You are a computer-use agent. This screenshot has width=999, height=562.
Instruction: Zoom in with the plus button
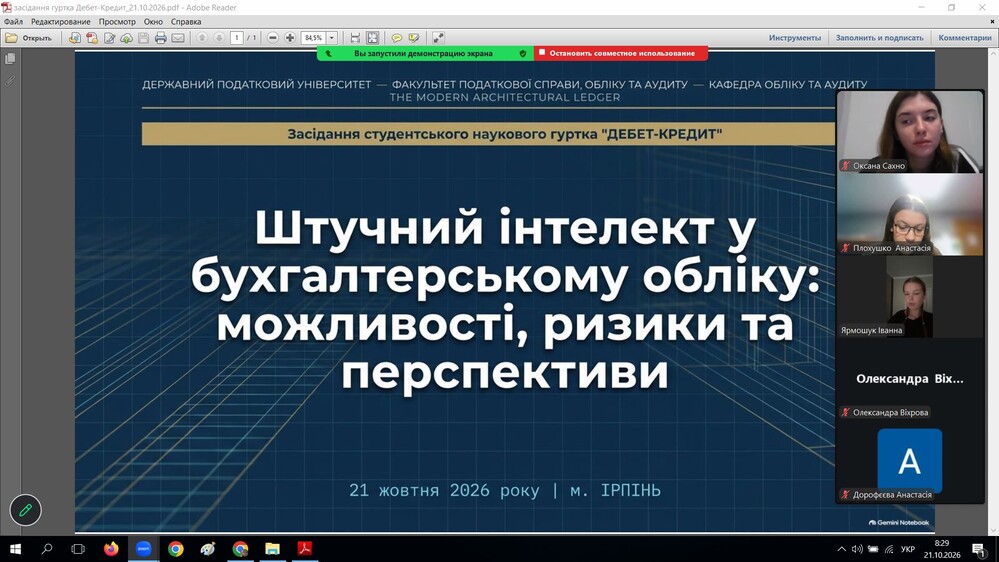click(290, 38)
